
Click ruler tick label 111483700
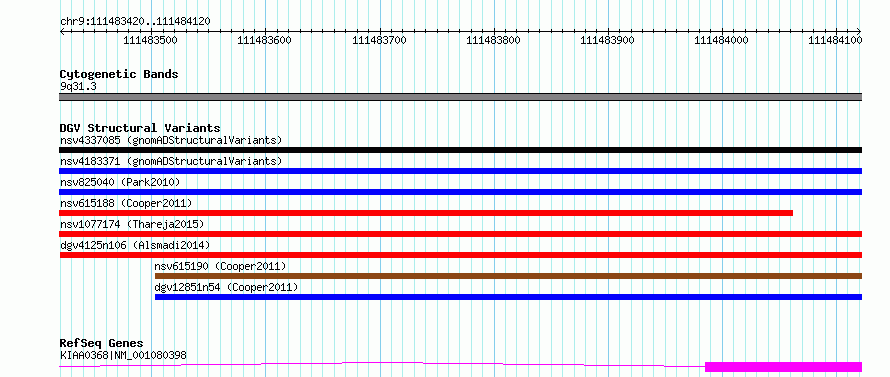point(379,40)
